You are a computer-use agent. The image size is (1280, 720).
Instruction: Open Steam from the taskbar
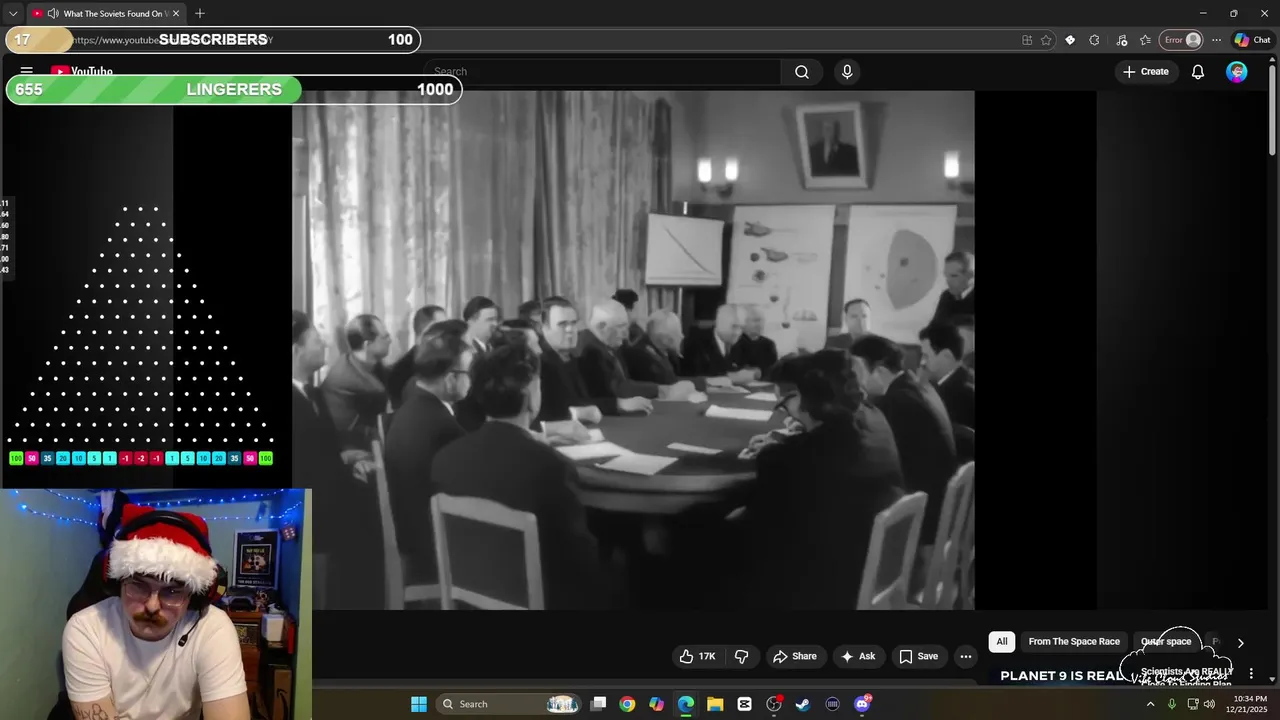point(803,704)
